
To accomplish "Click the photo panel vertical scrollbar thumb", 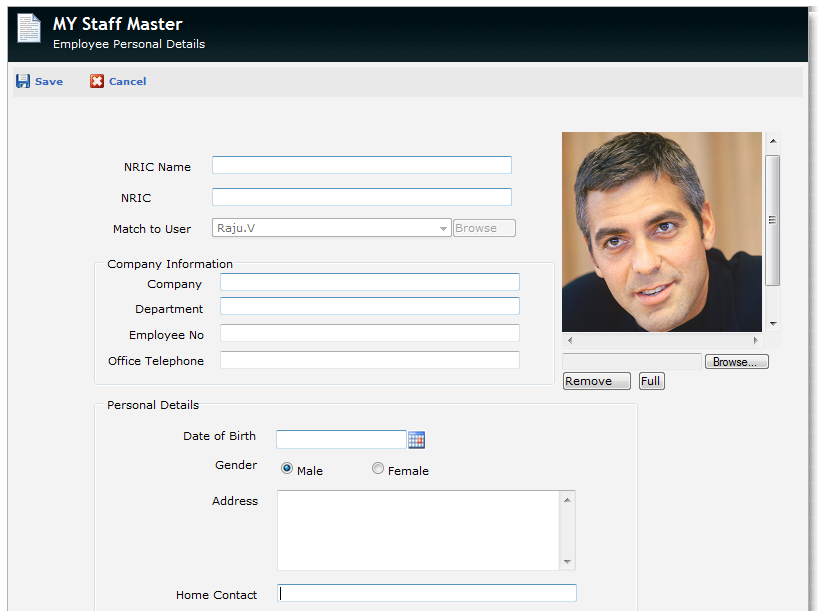I will tap(773, 220).
